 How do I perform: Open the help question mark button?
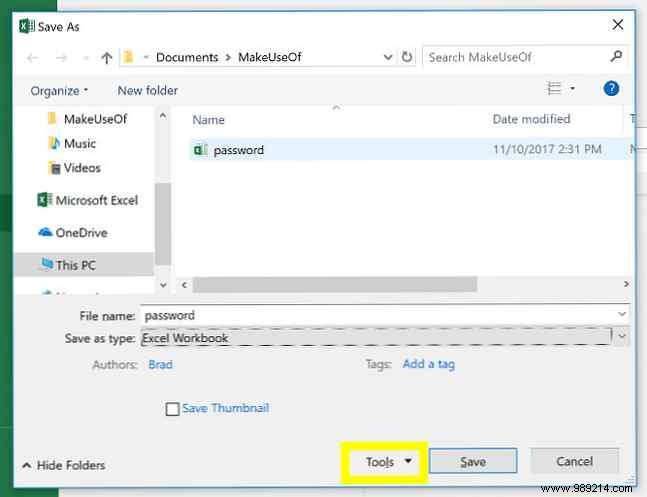[611, 88]
